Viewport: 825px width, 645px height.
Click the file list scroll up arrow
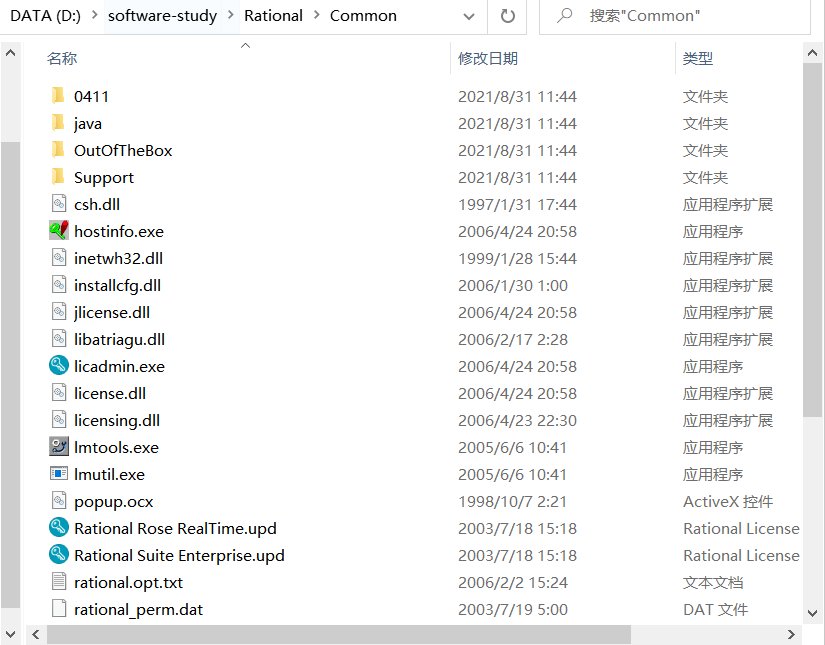(812, 53)
